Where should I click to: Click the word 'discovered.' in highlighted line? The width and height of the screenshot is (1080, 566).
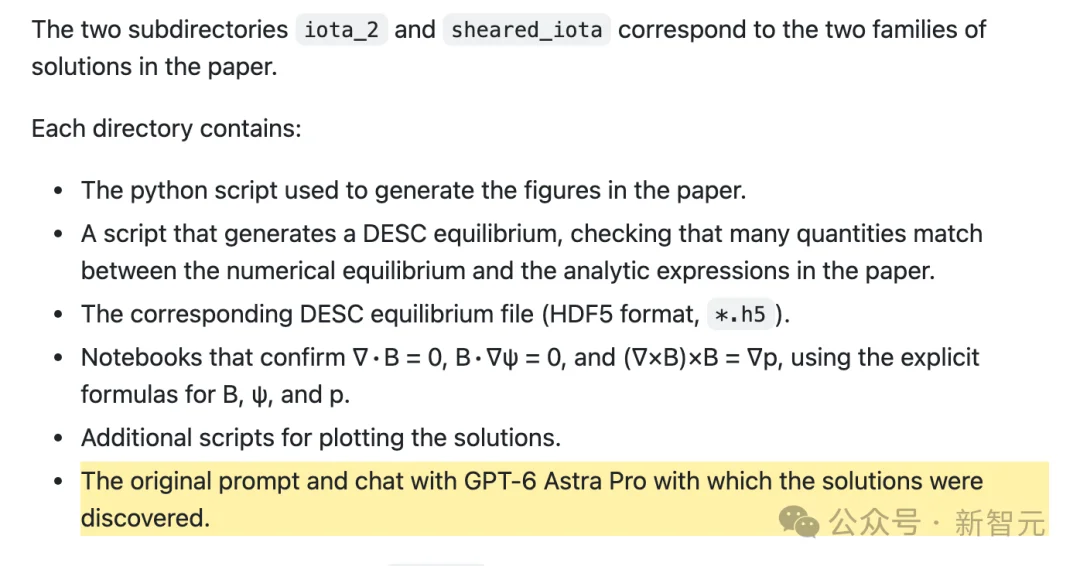pyautogui.click(x=145, y=518)
